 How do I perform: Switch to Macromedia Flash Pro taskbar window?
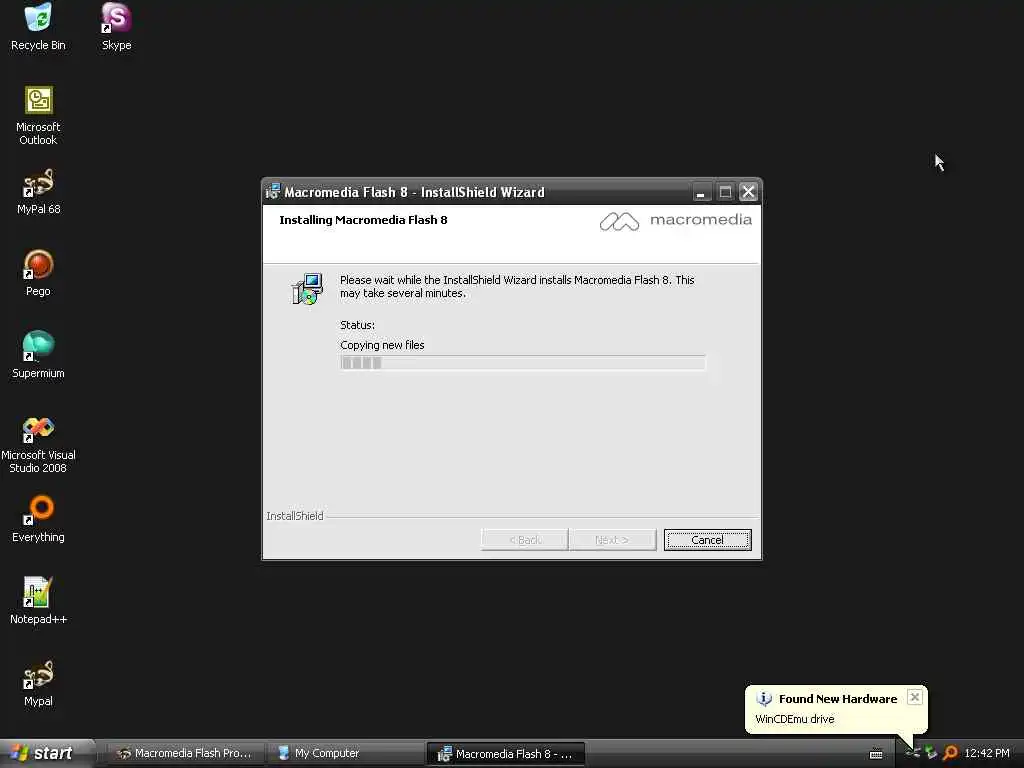(184, 753)
